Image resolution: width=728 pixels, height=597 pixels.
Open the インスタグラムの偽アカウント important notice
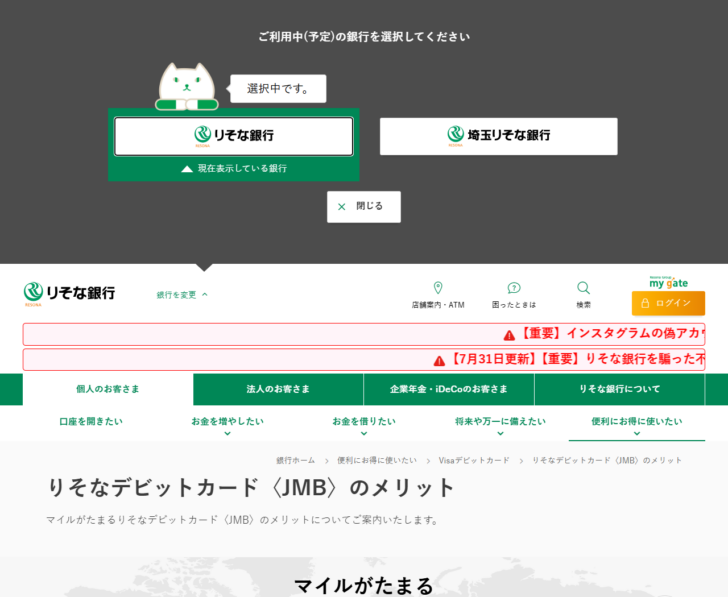coord(364,334)
